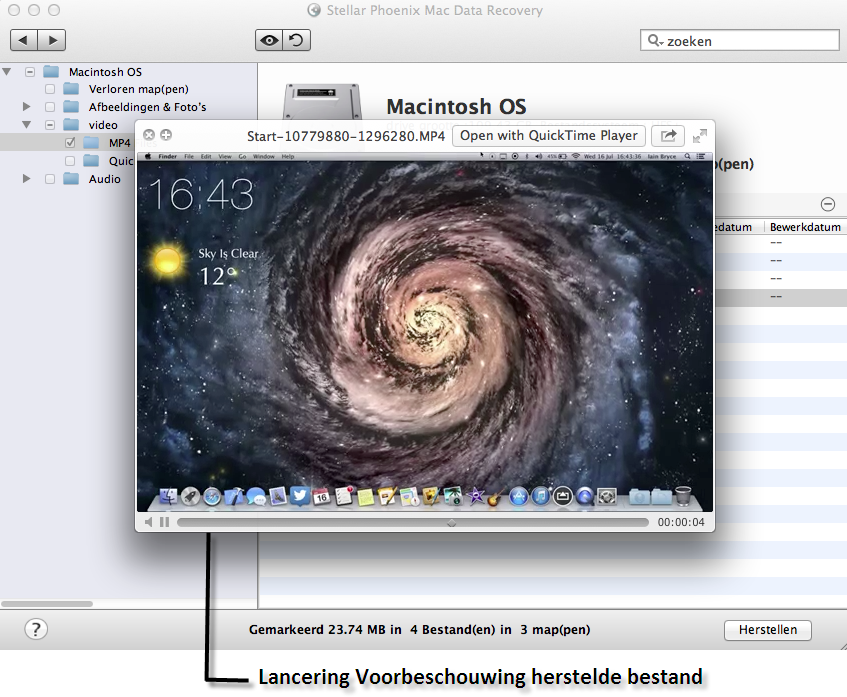Select the Verloren map(pen) folder

point(138,89)
